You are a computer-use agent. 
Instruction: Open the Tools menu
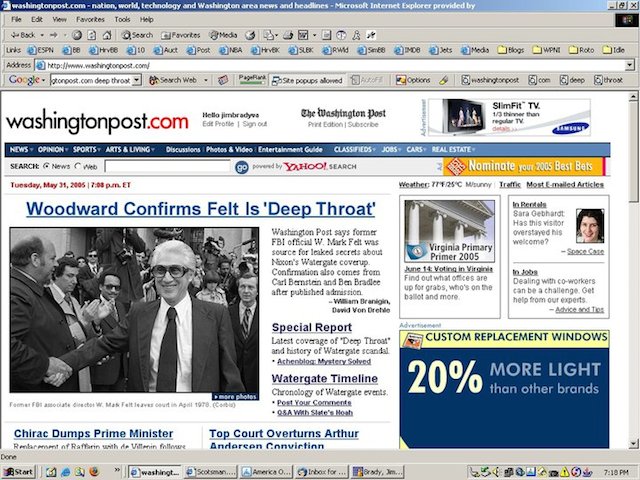pos(122,19)
